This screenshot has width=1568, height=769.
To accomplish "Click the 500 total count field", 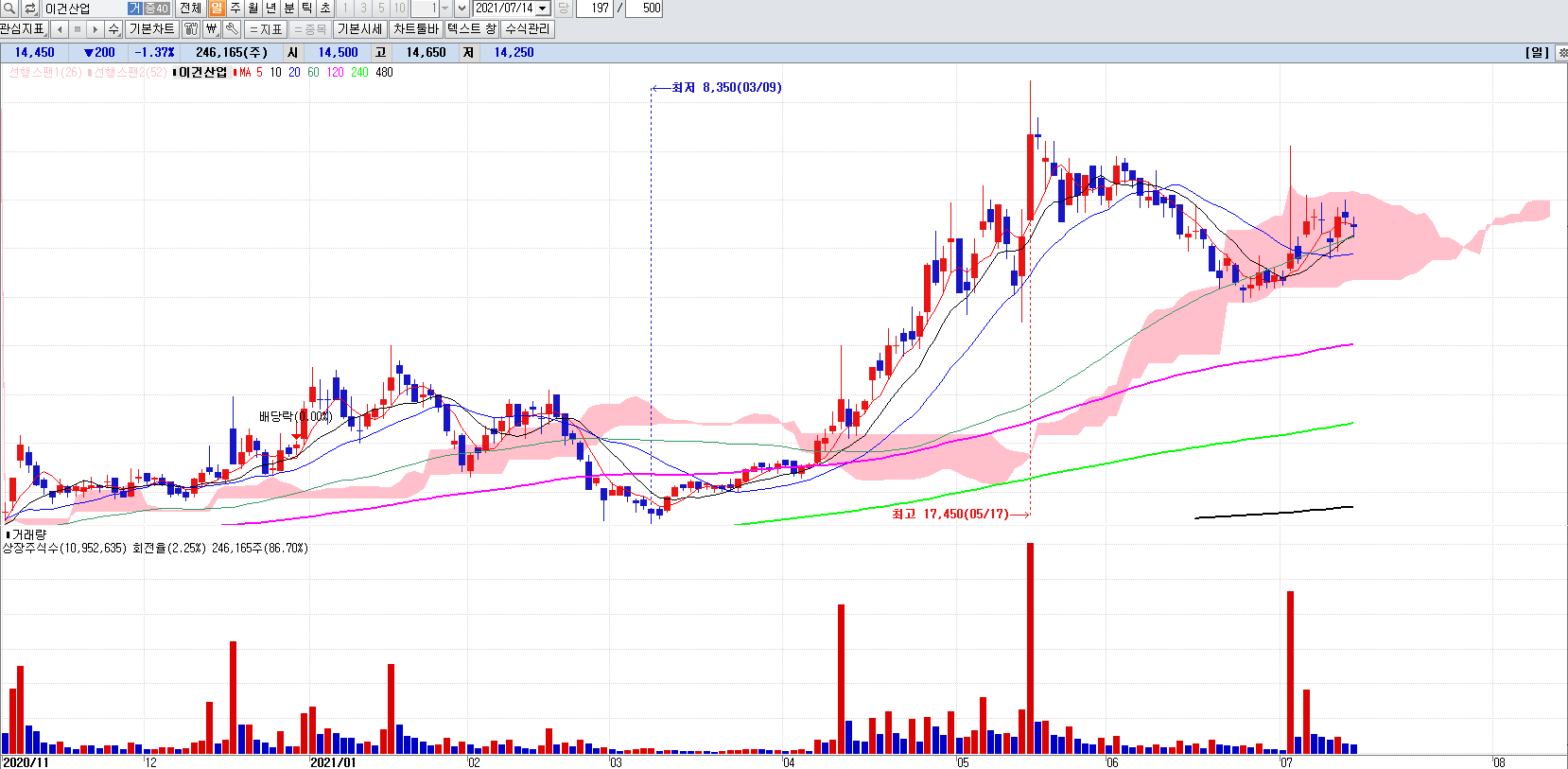I will (x=644, y=9).
